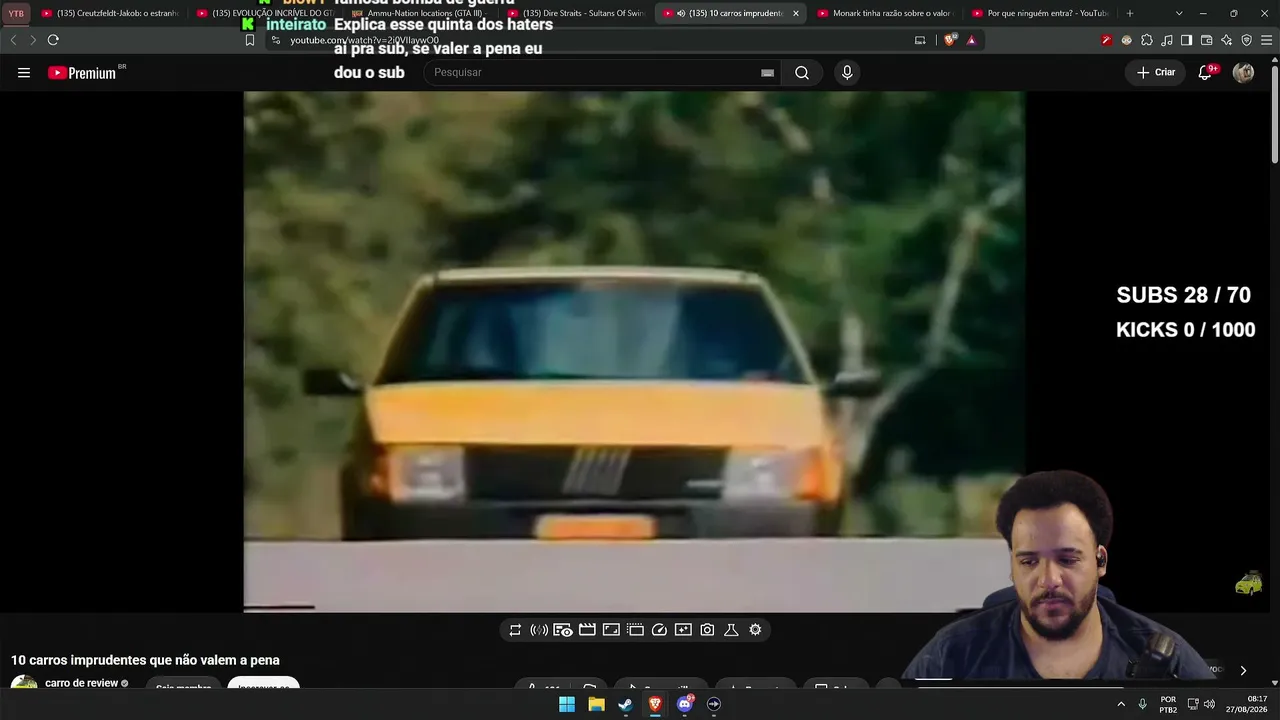Open the playback speed gauge

(x=659, y=630)
